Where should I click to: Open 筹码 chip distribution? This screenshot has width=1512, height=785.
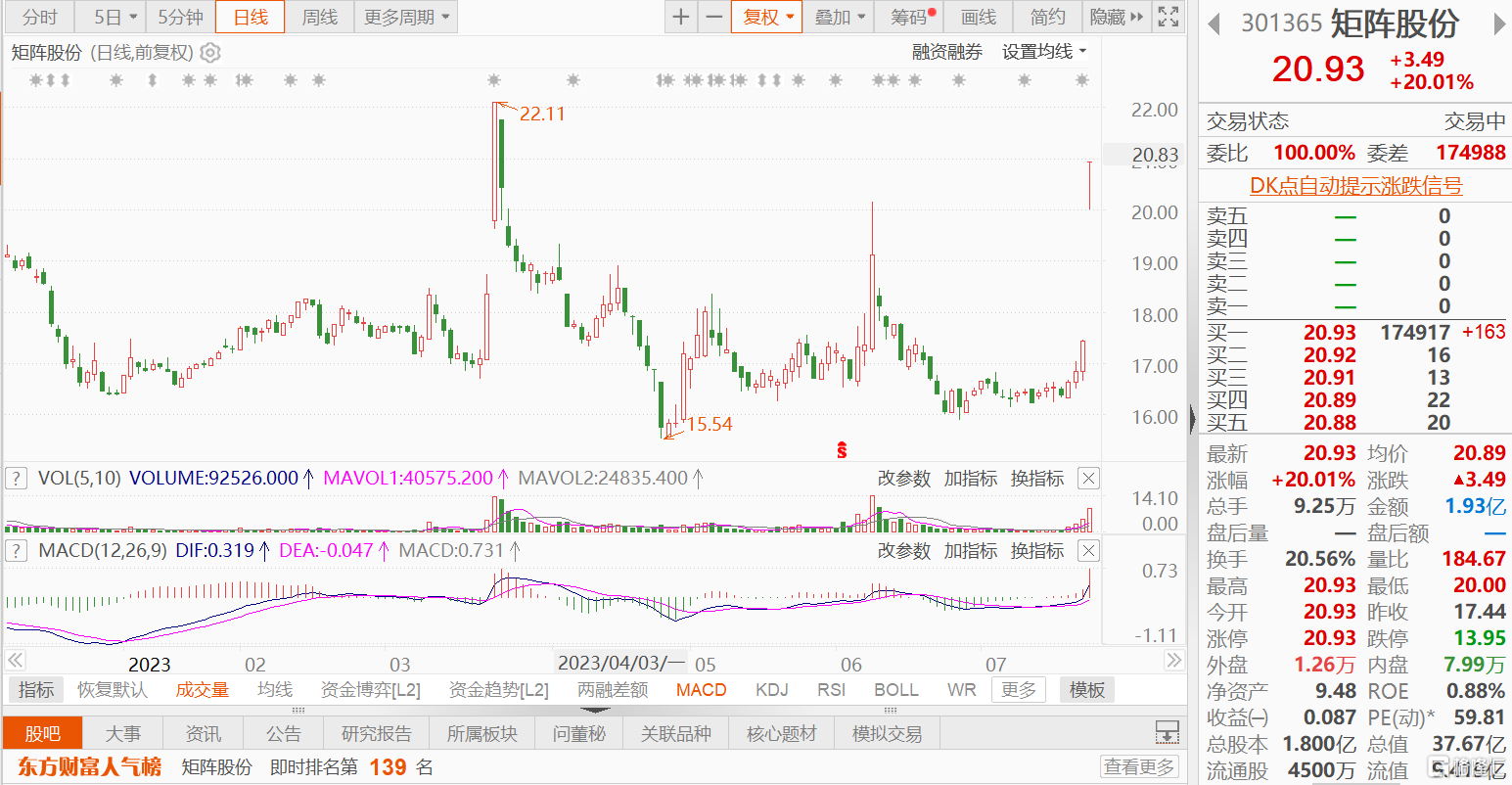coord(910,17)
